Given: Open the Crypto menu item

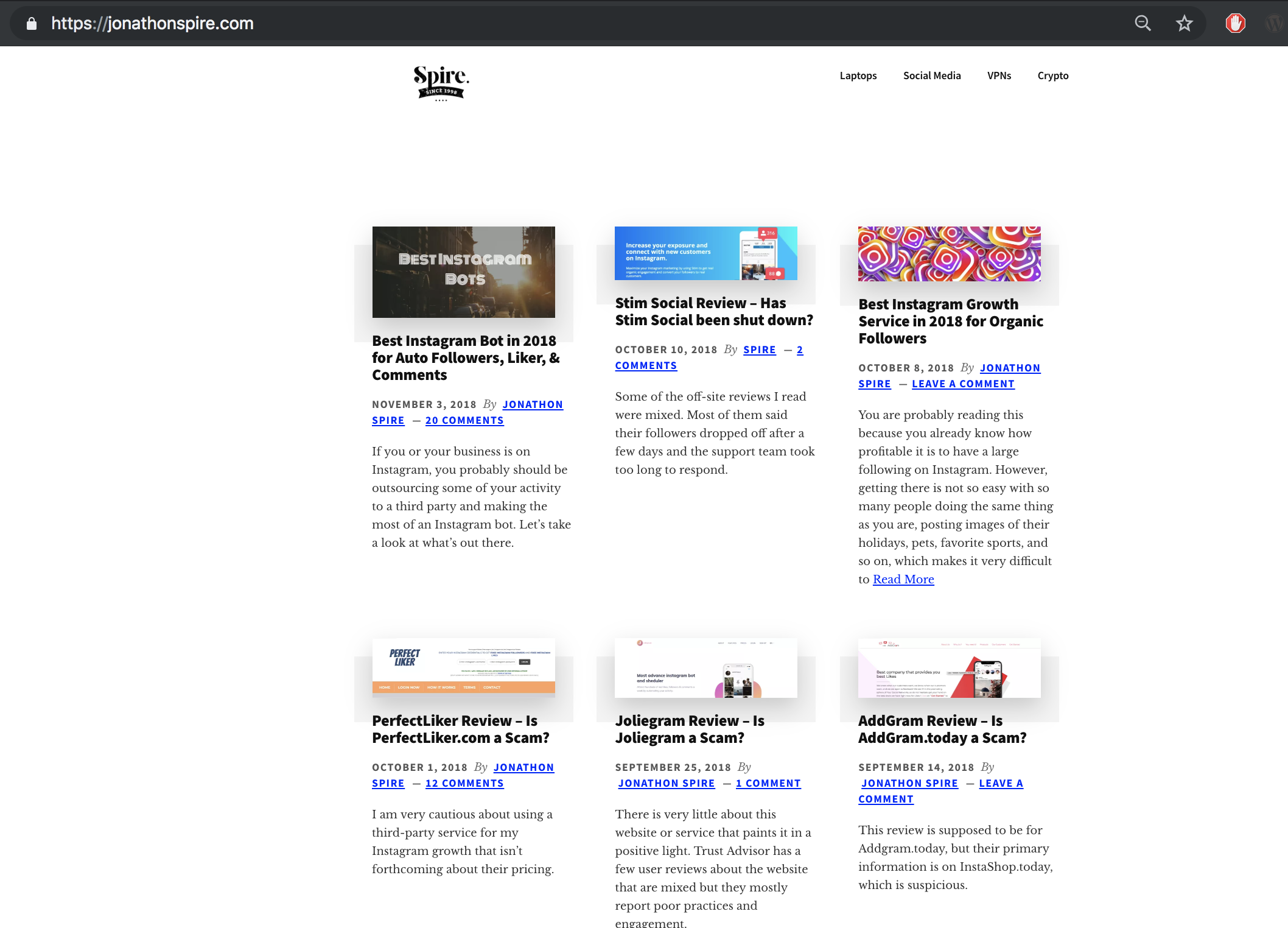Looking at the screenshot, I should click(x=1053, y=76).
